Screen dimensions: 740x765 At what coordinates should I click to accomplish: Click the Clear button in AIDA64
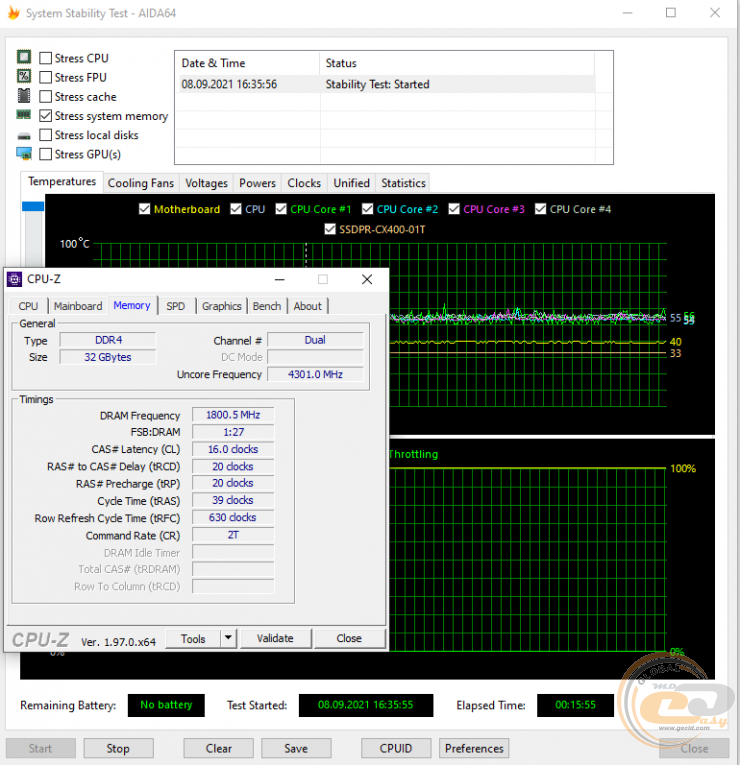pos(219,748)
